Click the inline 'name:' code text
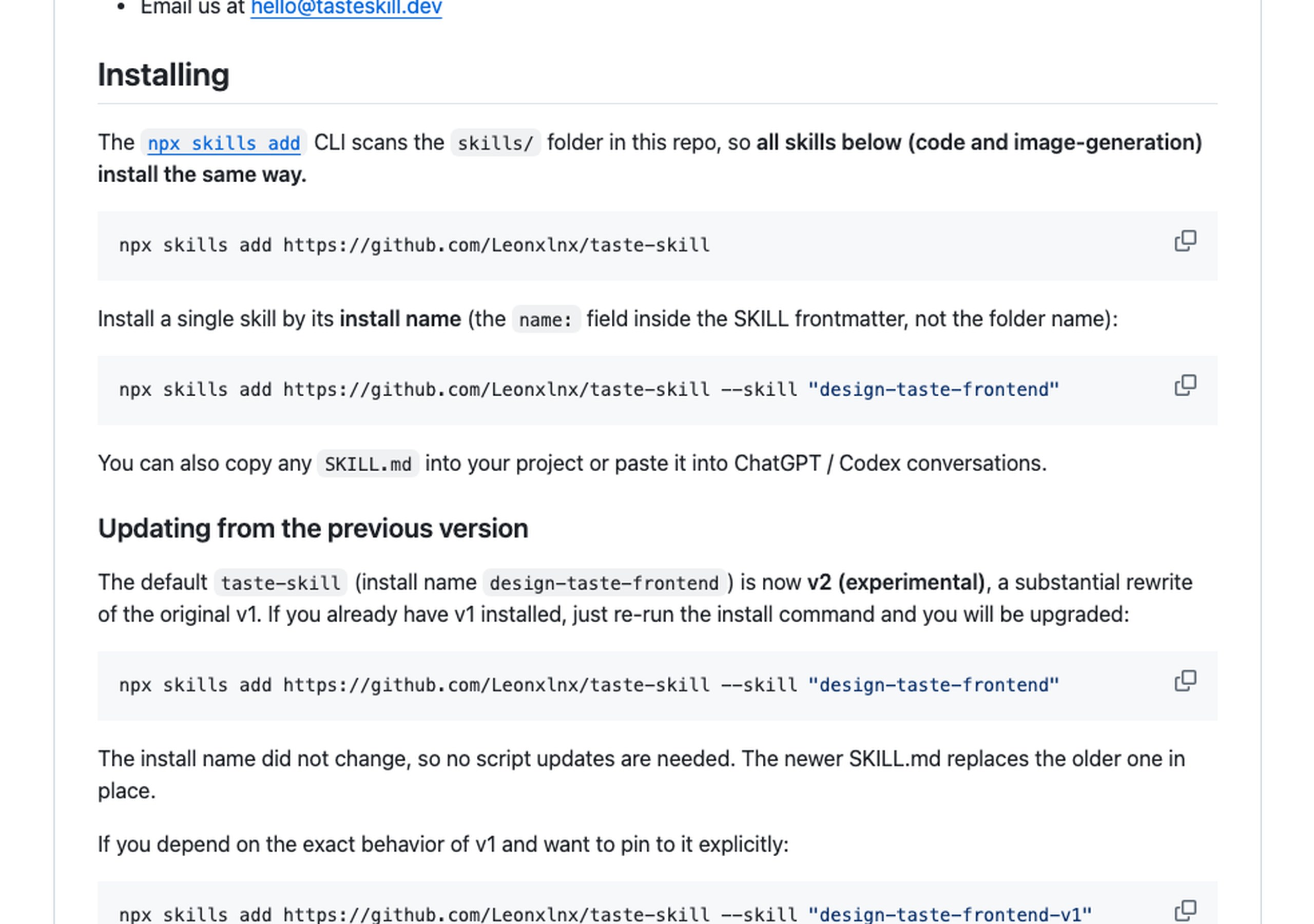Viewport: 1314px width, 924px height. pos(546,319)
